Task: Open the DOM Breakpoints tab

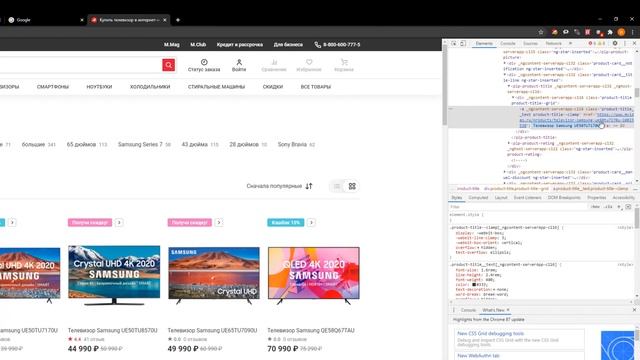Action: click(564, 198)
